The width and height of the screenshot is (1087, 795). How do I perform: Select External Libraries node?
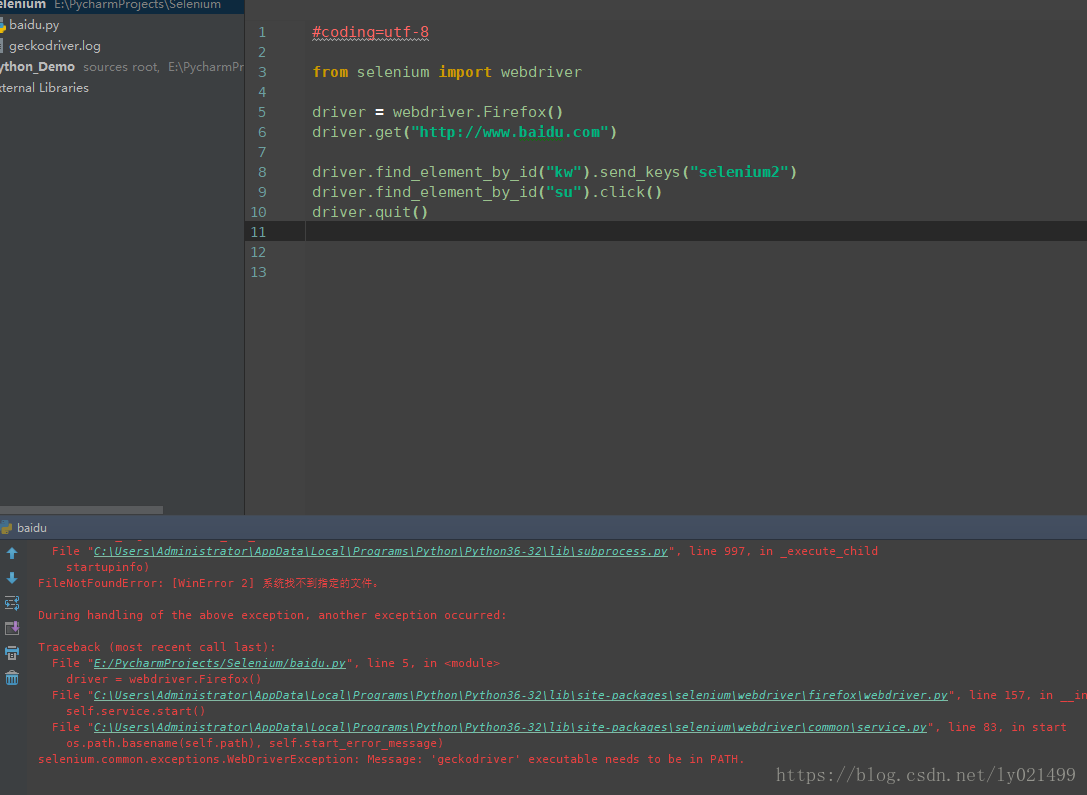pyautogui.click(x=44, y=88)
